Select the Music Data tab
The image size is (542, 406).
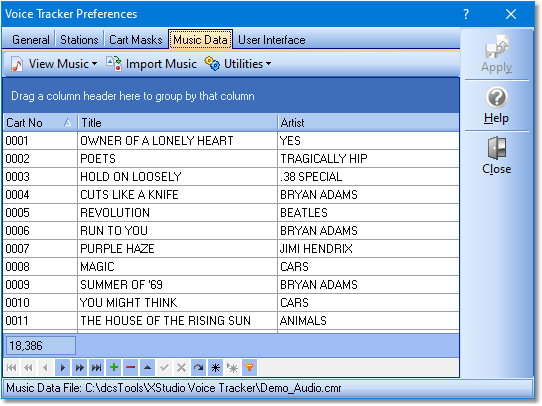(200, 40)
